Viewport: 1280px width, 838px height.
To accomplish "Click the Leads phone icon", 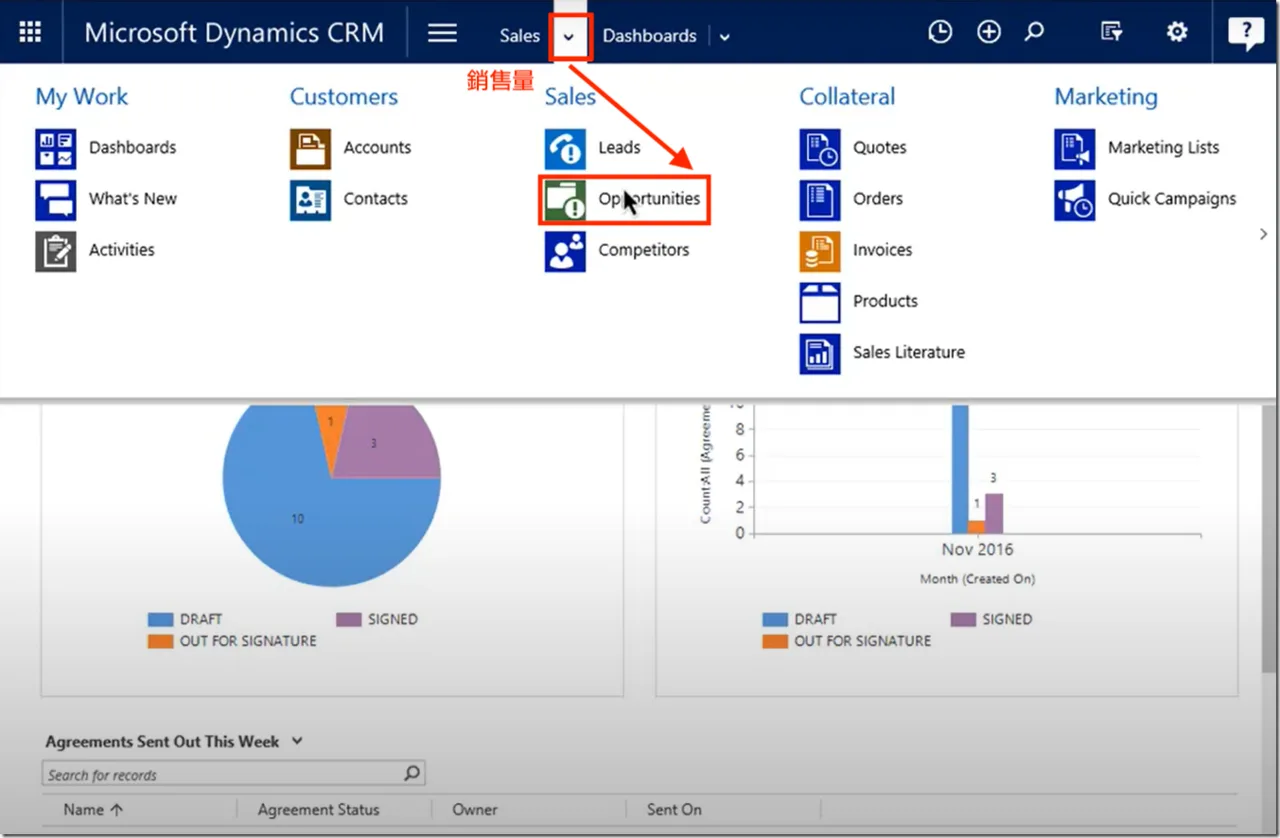I will tap(565, 148).
